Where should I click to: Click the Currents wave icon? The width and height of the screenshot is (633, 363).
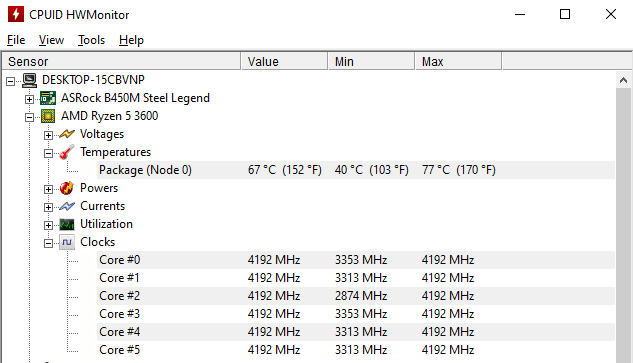[x=67, y=206]
